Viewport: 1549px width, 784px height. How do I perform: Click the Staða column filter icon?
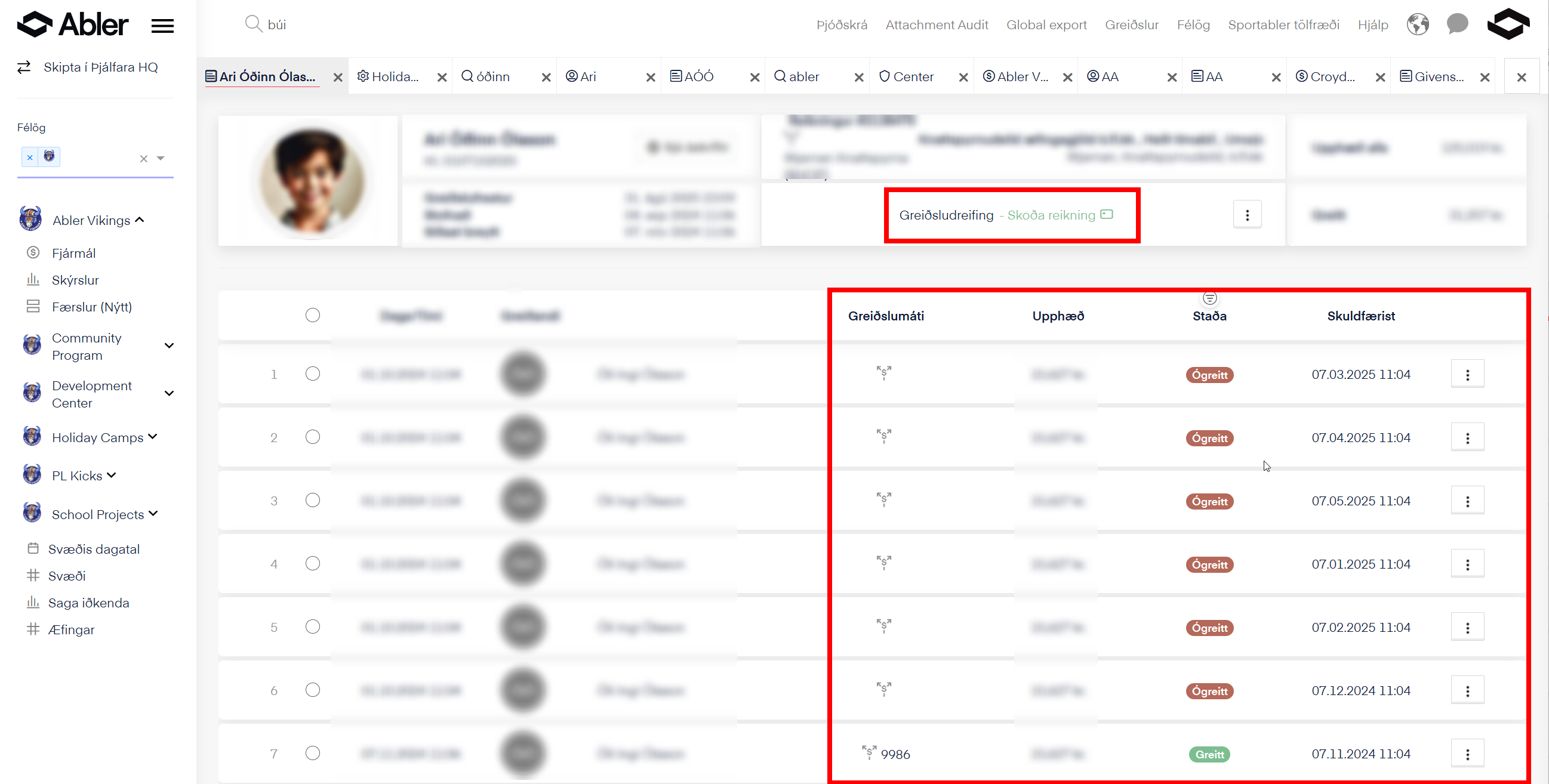click(1209, 298)
